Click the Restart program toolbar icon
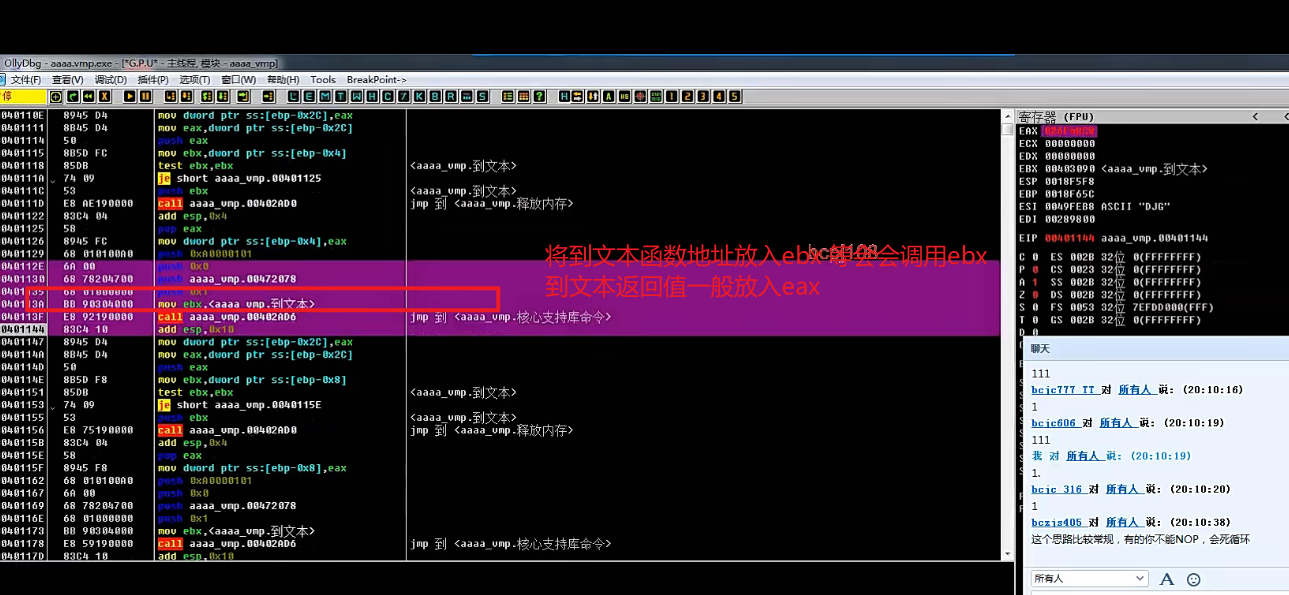Image resolution: width=1289 pixels, height=595 pixels. (x=88, y=97)
